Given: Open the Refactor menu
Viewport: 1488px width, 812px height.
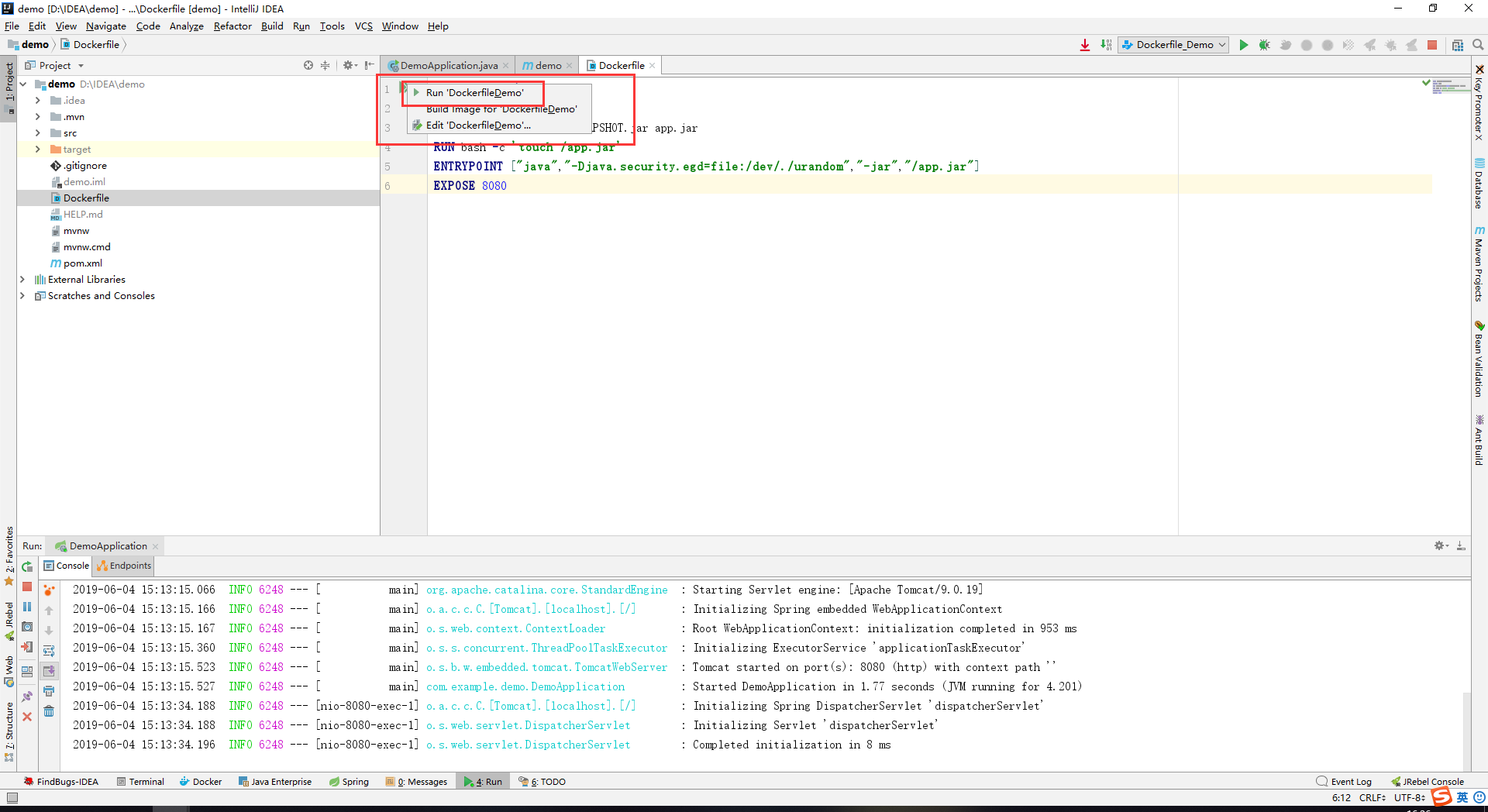Looking at the screenshot, I should tap(232, 26).
